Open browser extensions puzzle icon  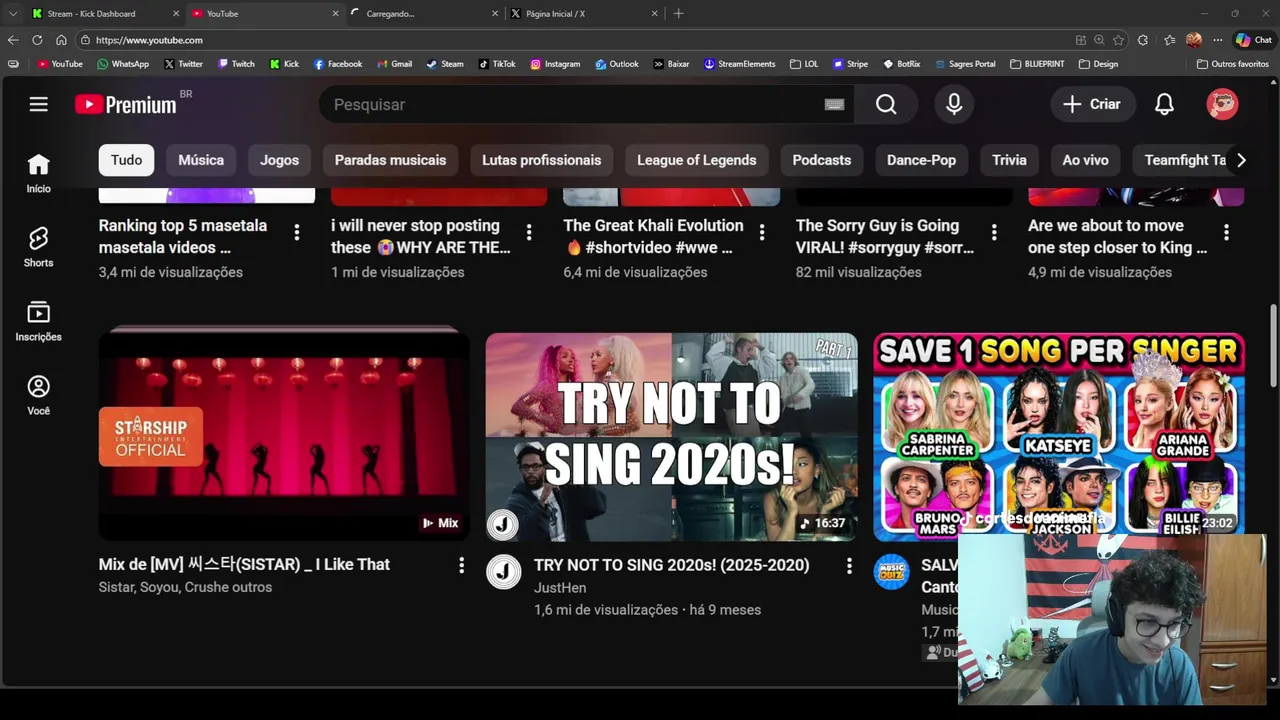pyautogui.click(x=1143, y=40)
